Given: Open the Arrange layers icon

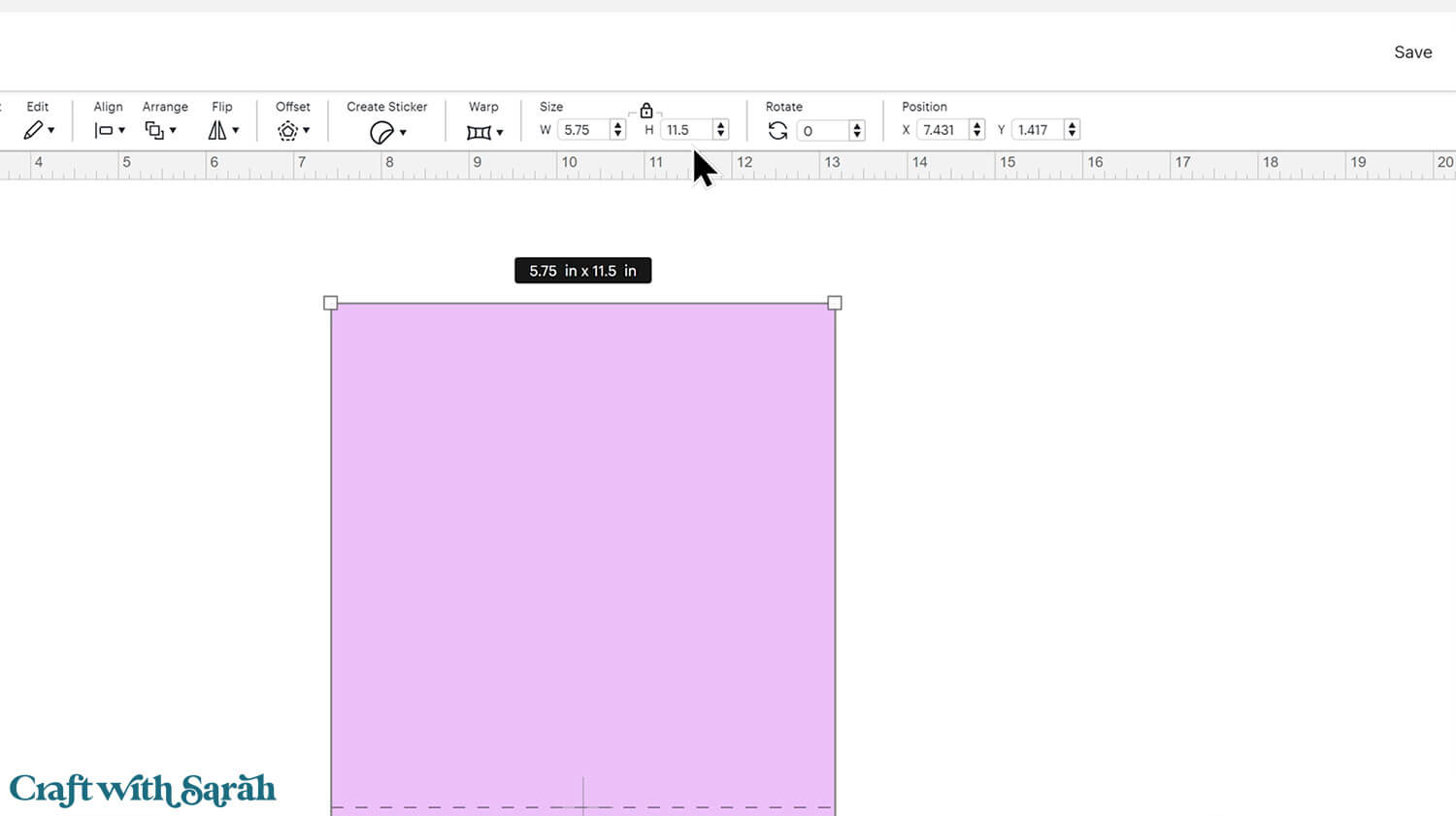Looking at the screenshot, I should pyautogui.click(x=154, y=130).
